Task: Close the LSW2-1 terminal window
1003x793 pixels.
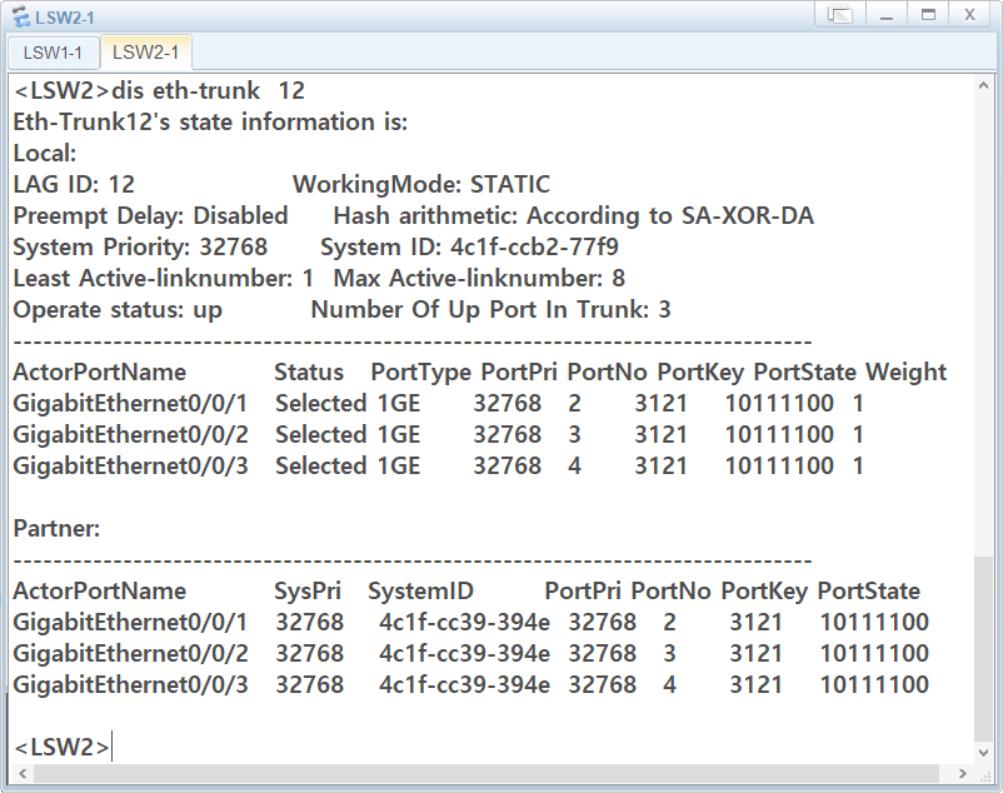Action: click(969, 16)
